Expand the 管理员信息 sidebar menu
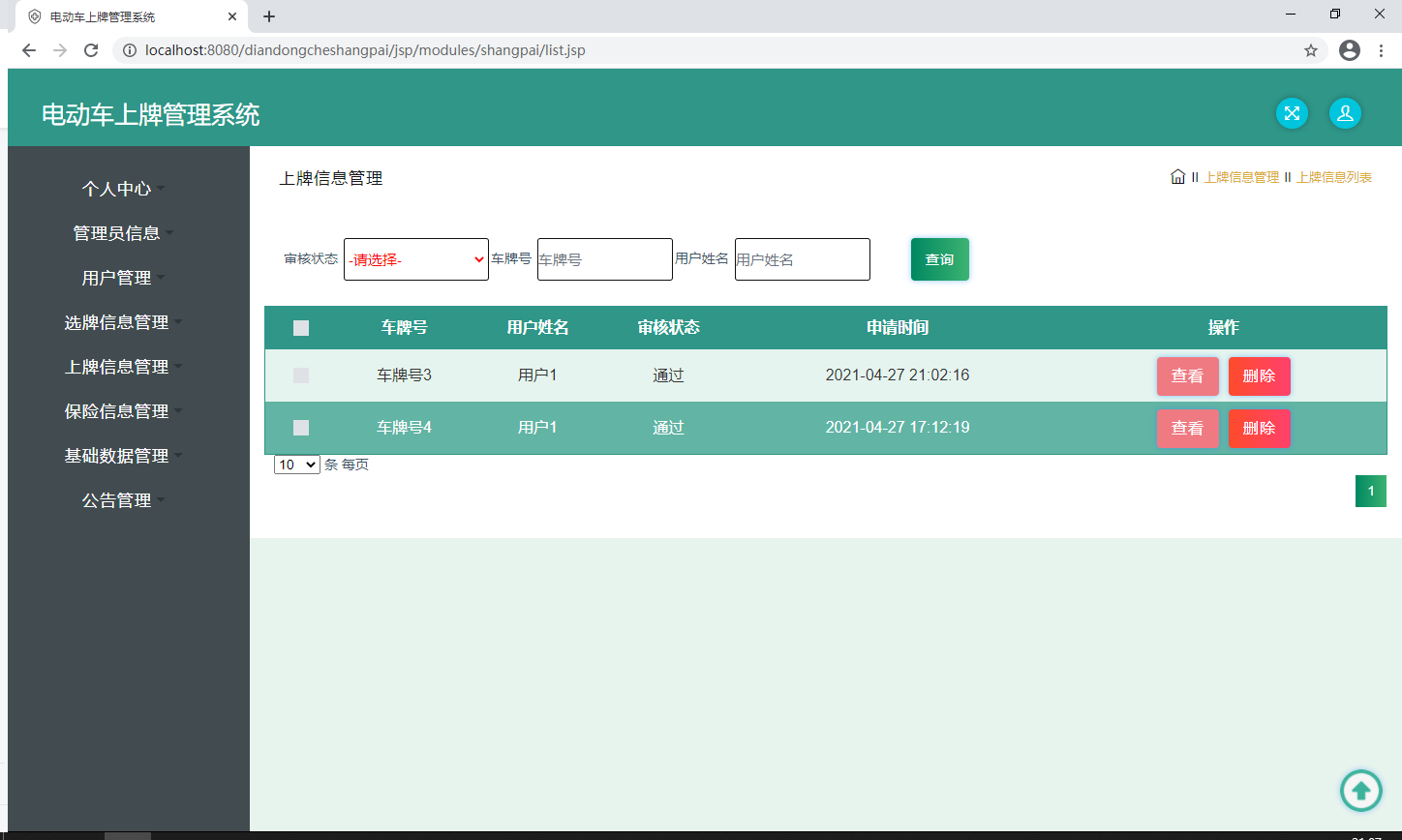The height and width of the screenshot is (840, 1402). pyautogui.click(x=124, y=233)
